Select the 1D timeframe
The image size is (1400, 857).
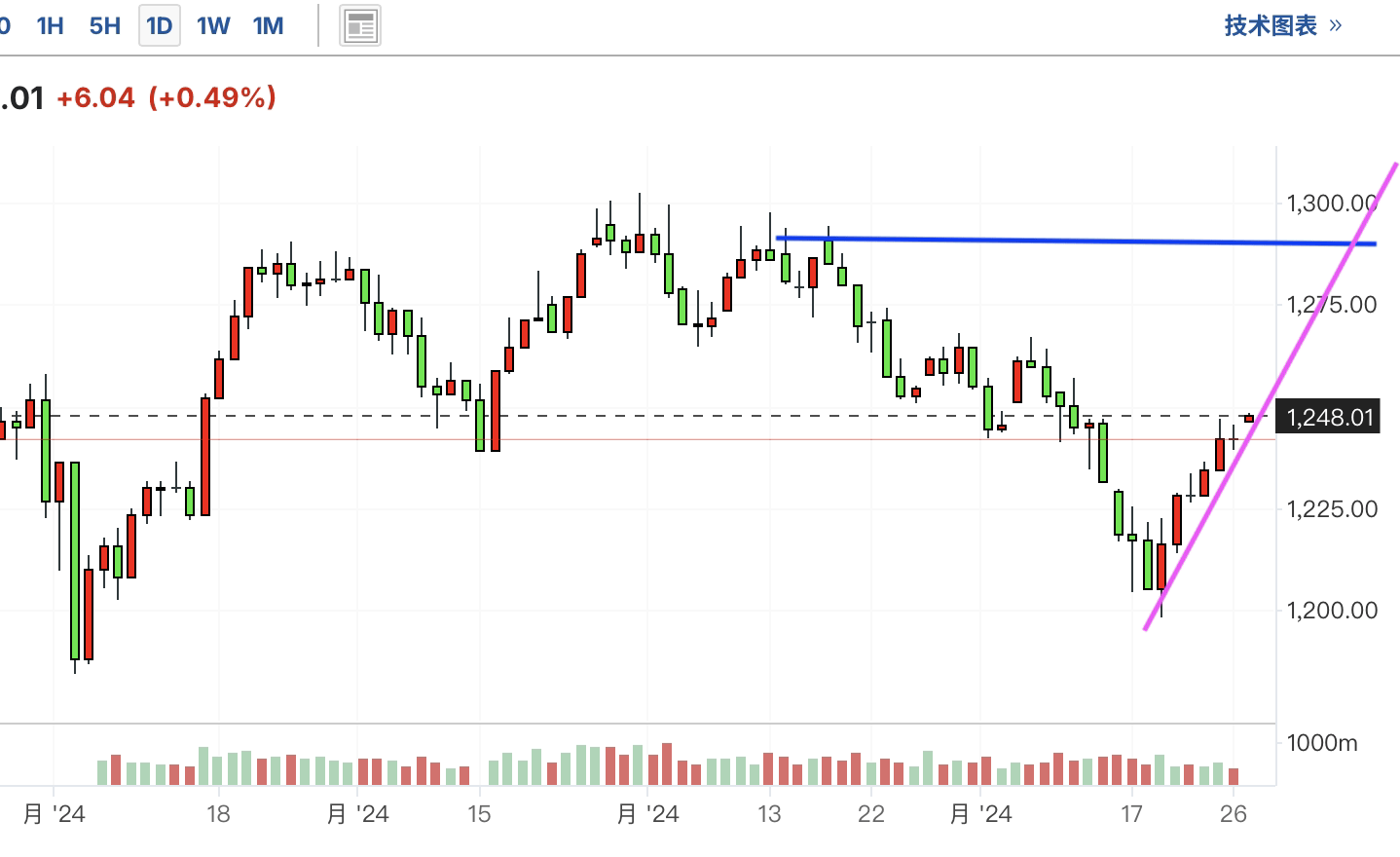[160, 25]
